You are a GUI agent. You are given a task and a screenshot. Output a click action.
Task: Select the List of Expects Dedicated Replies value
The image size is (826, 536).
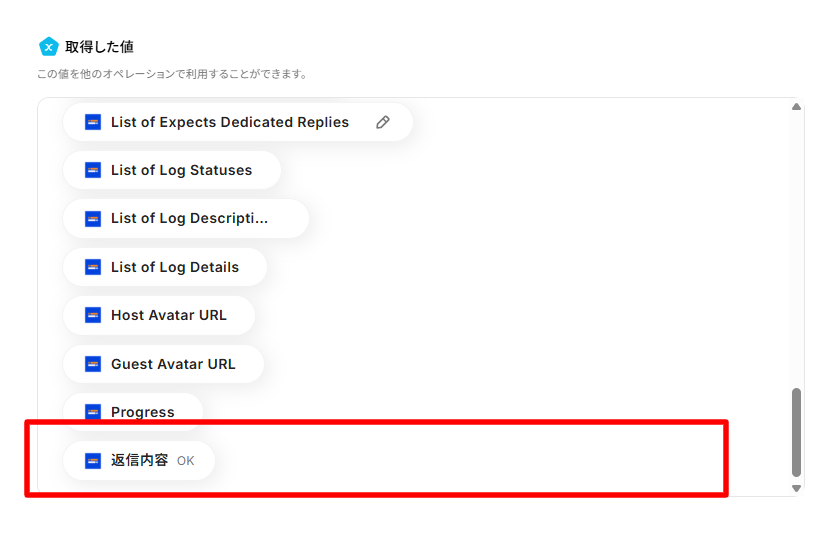[238, 122]
